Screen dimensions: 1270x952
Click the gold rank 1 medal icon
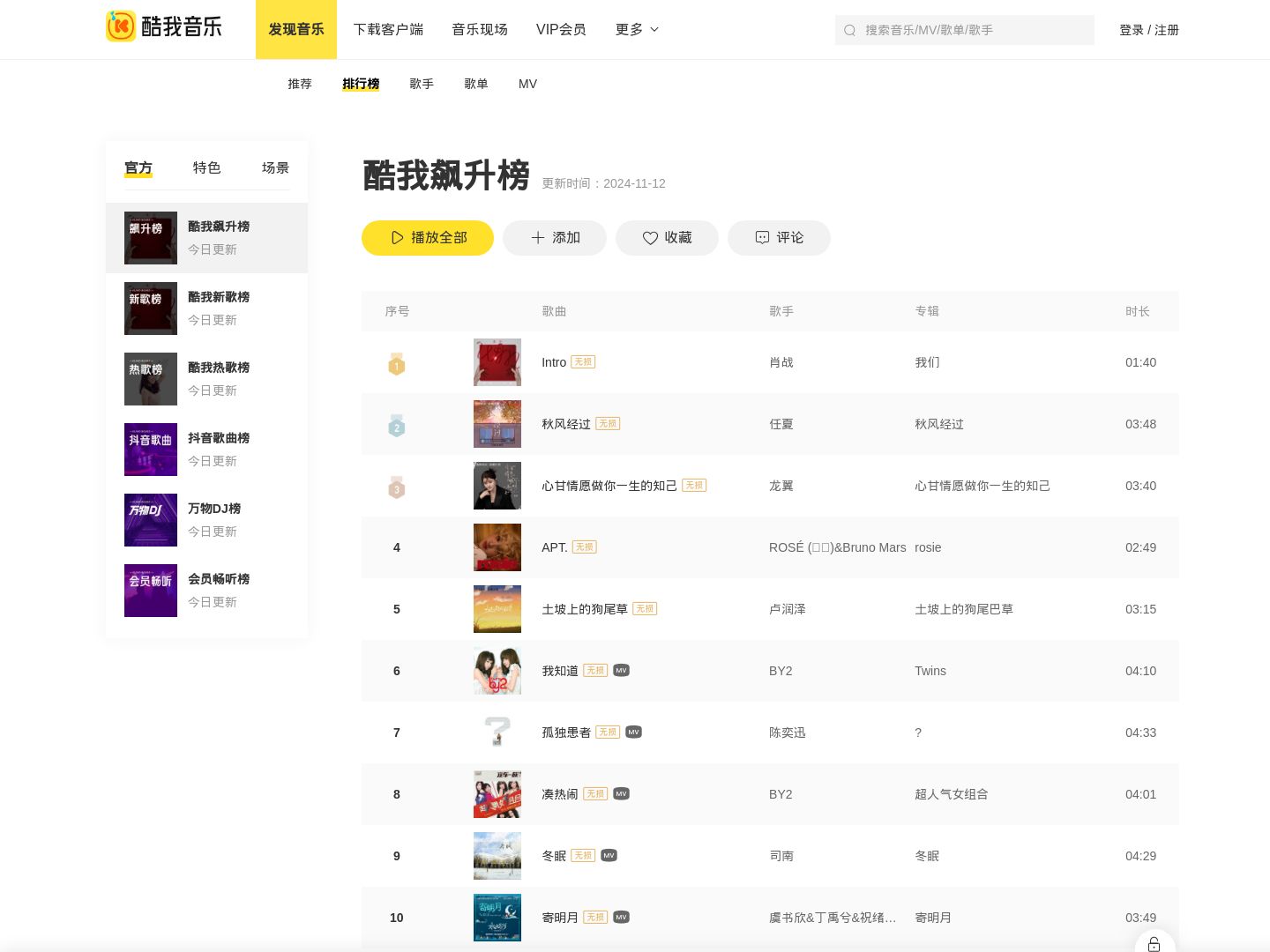point(397,363)
